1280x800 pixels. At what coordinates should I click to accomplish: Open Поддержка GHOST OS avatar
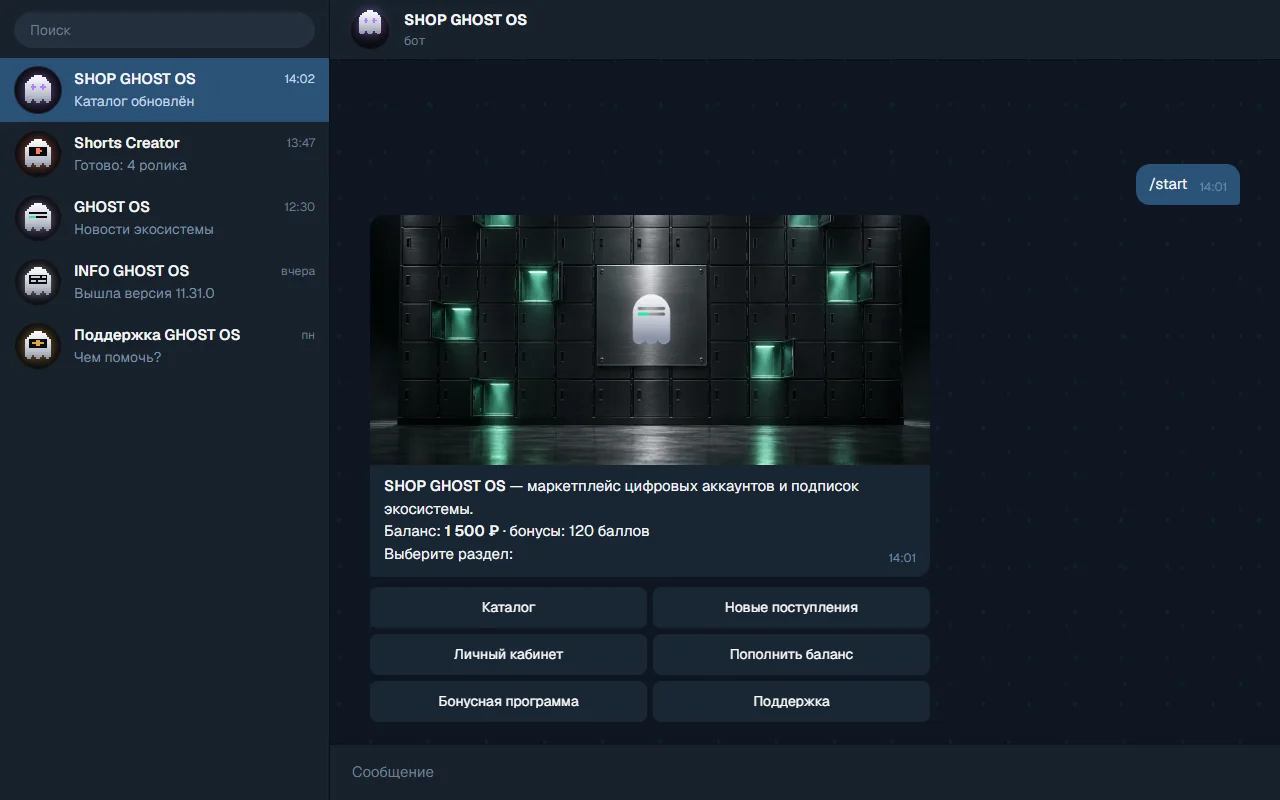tap(38, 346)
